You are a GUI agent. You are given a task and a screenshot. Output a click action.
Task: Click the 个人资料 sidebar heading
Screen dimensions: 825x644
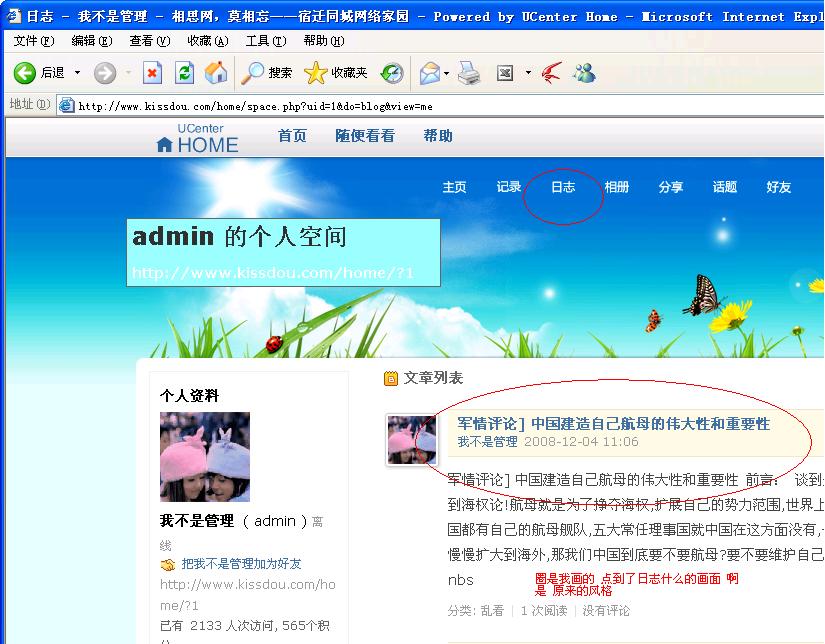tap(189, 396)
